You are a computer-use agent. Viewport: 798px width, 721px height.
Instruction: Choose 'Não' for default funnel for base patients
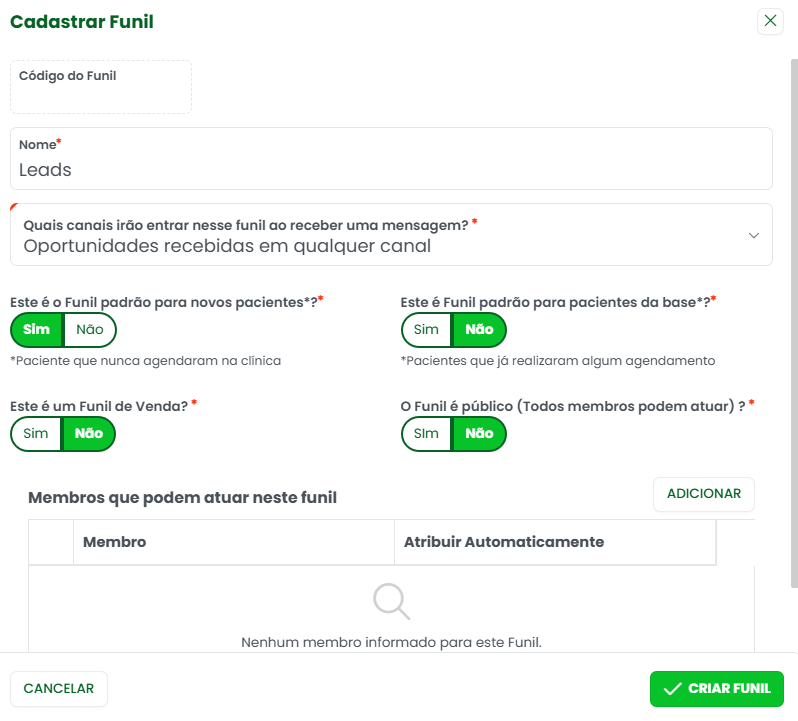click(x=480, y=330)
